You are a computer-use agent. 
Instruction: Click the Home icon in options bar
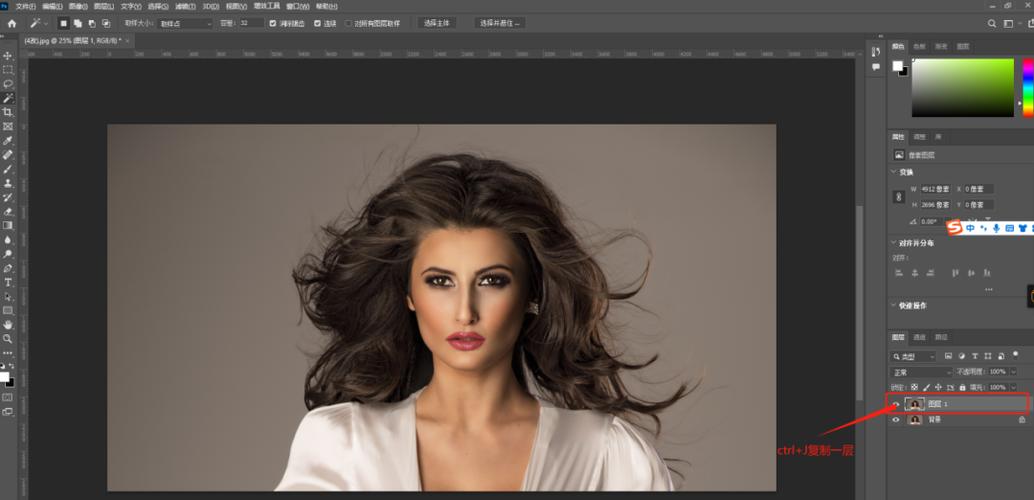(12, 23)
